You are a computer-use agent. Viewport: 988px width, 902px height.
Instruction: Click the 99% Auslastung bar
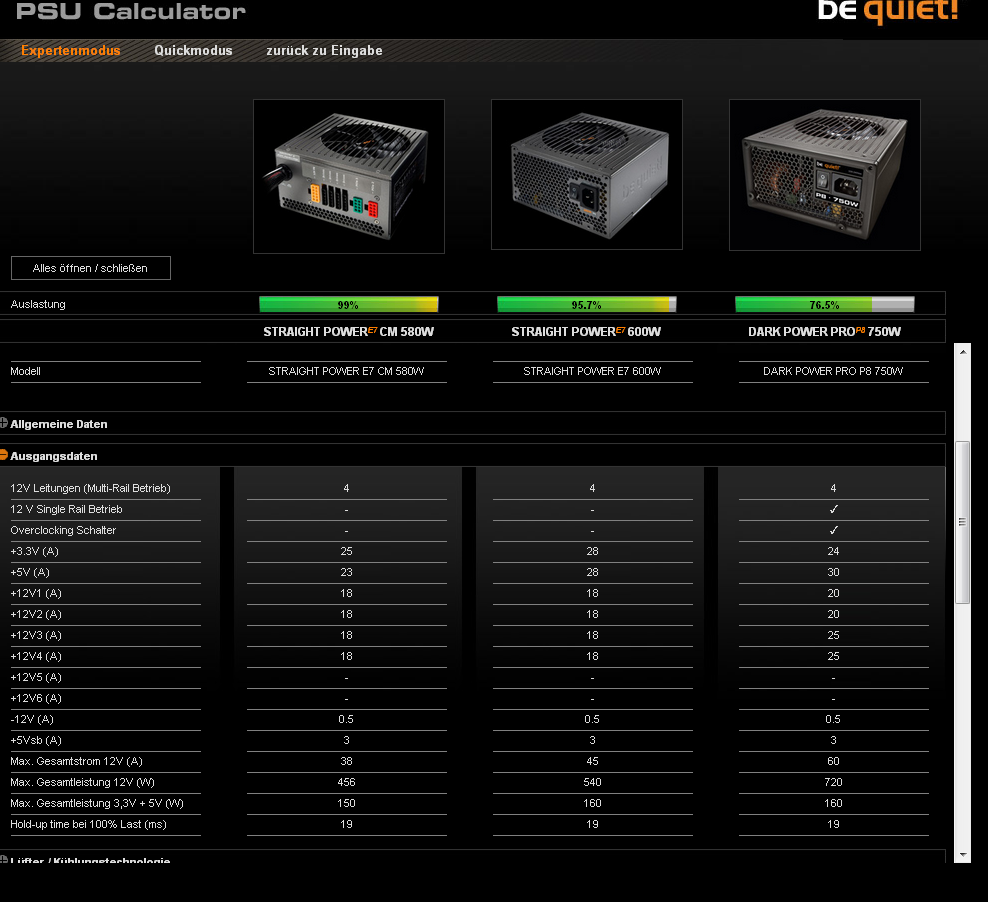click(348, 305)
